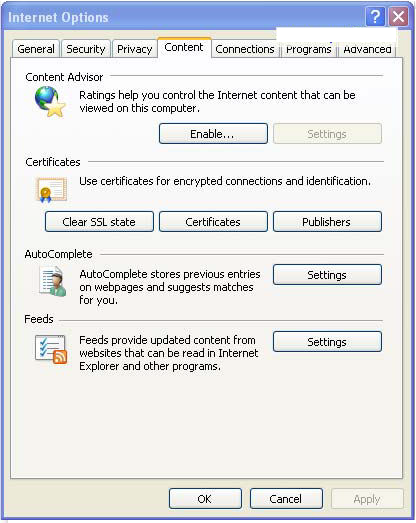Close the Internet Options dialog
416x523 pixels.
tap(398, 16)
